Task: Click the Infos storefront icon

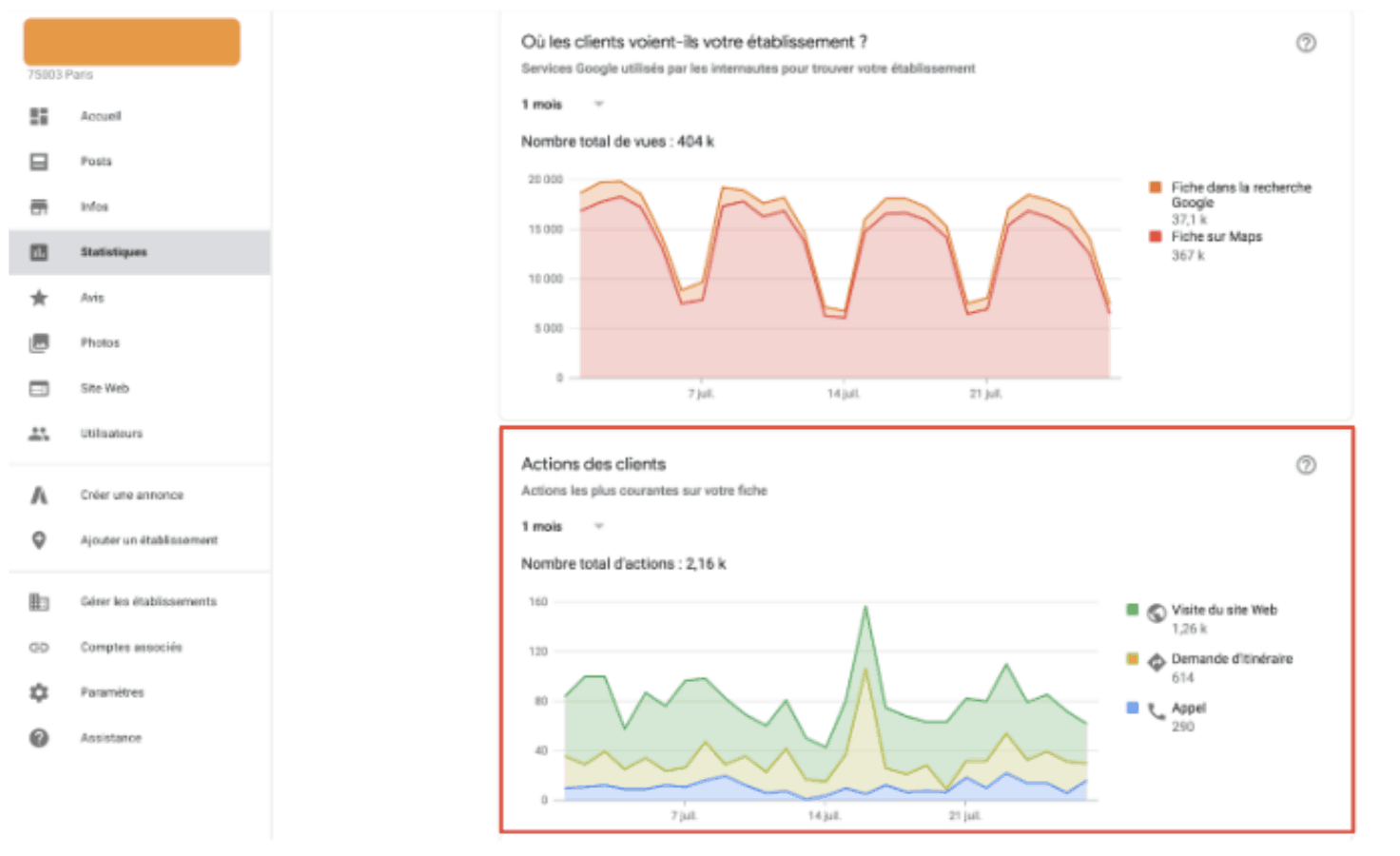Action: [x=39, y=206]
